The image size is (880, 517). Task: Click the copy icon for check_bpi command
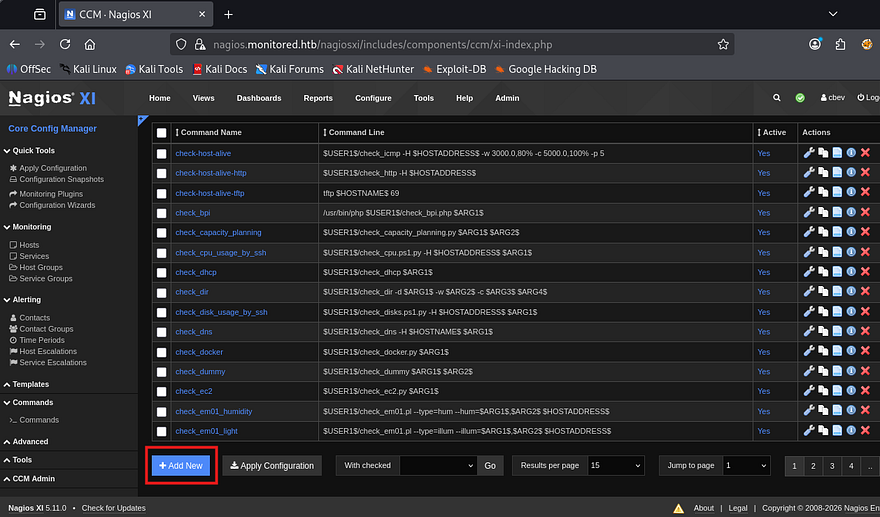(x=823, y=213)
